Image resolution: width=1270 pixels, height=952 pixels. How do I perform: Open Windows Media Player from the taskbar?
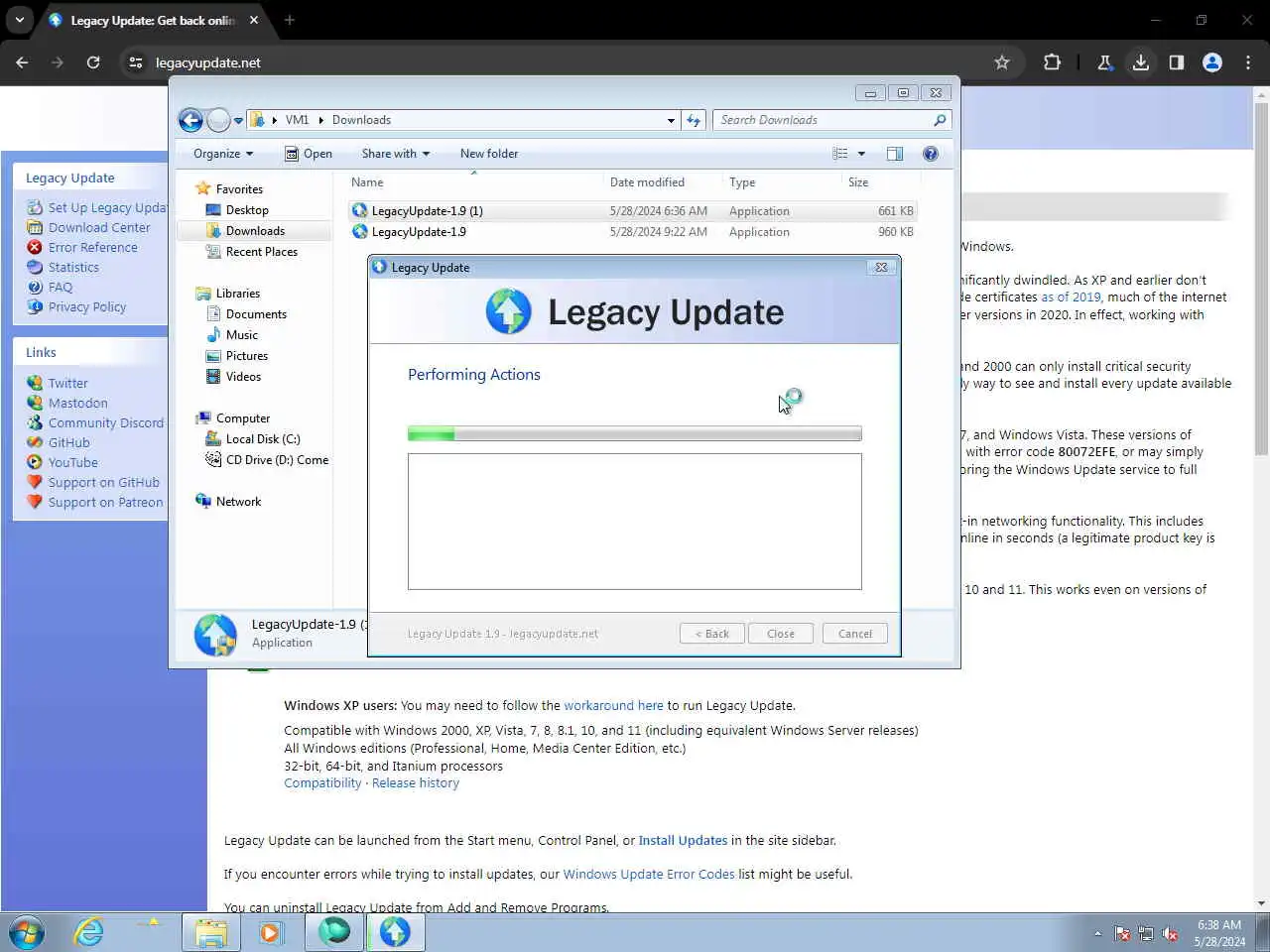270,932
